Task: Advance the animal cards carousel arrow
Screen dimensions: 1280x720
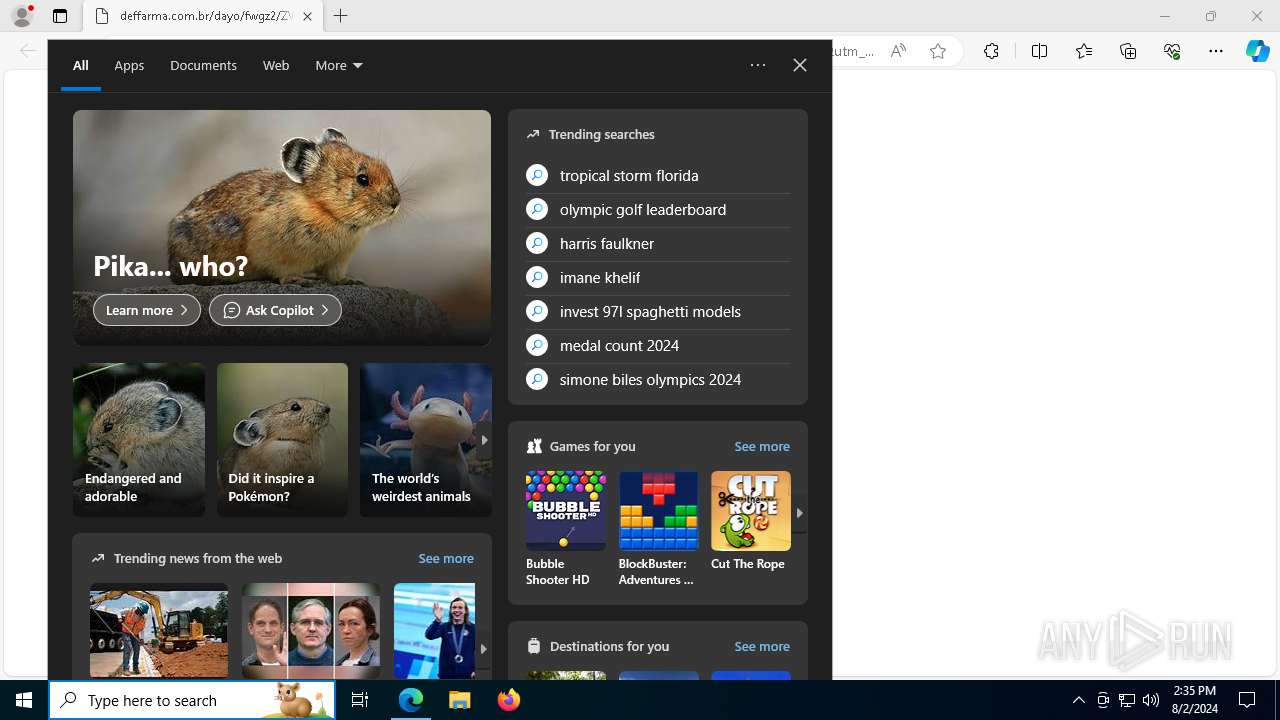Action: click(x=484, y=440)
